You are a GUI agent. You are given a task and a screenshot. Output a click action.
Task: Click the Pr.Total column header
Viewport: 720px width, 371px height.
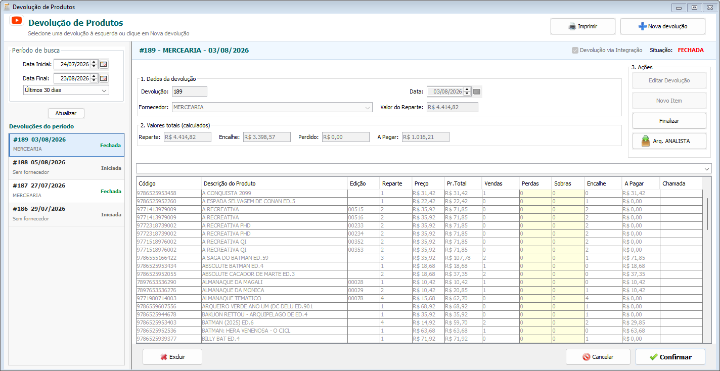coord(462,183)
